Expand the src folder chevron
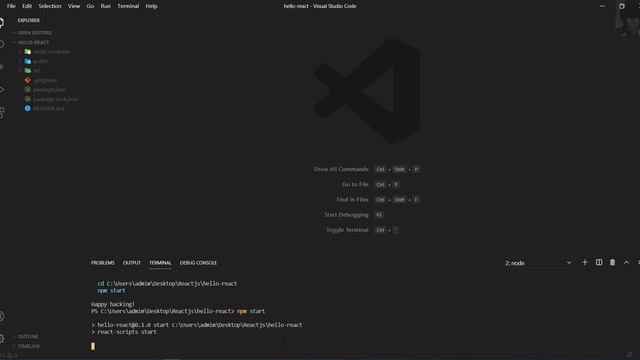 click(20, 71)
